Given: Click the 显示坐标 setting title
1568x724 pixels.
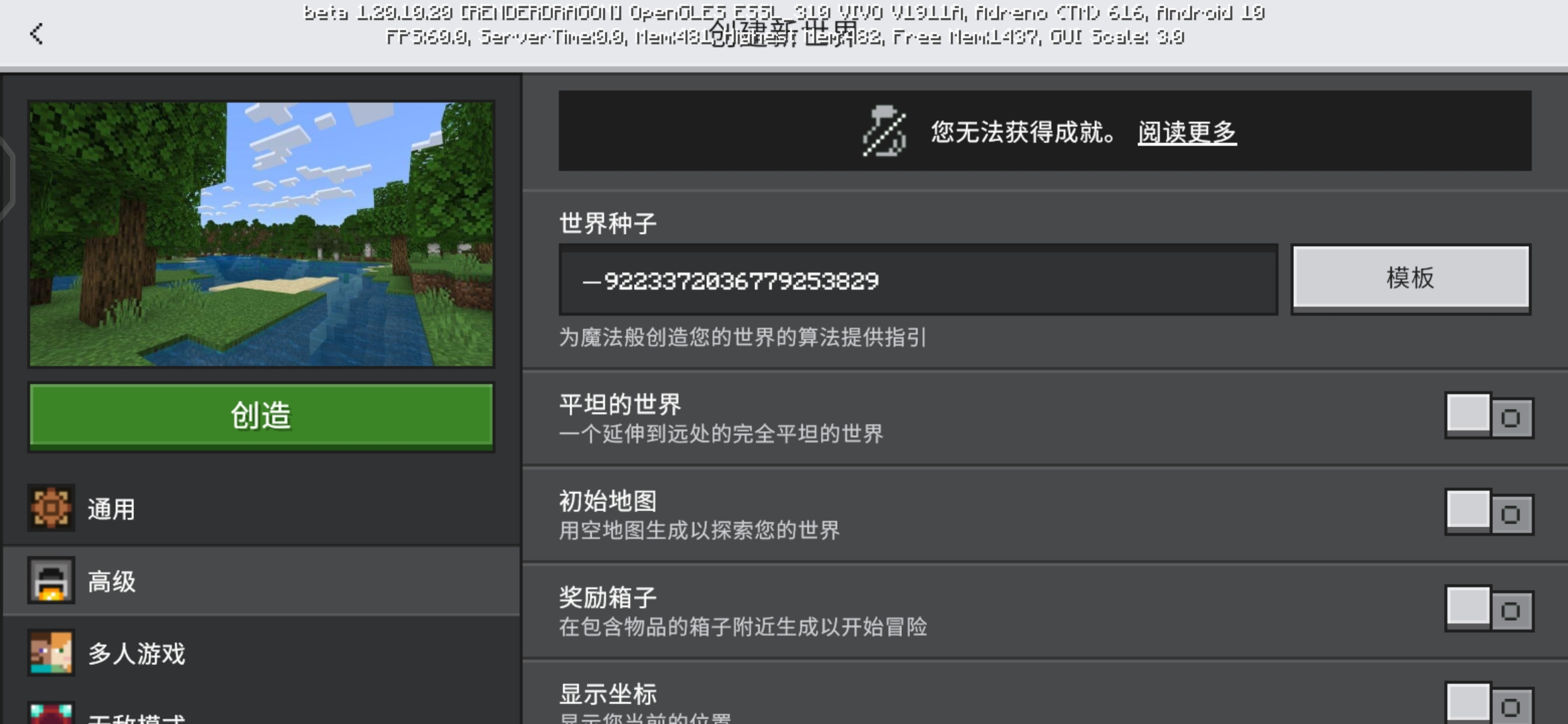Looking at the screenshot, I should coord(608,694).
